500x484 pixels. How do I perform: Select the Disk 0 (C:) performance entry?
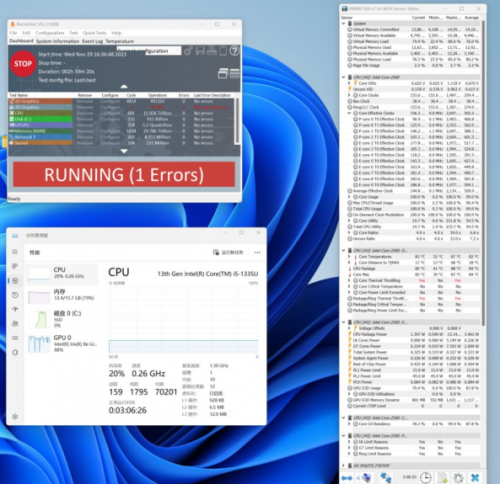click(x=62, y=319)
